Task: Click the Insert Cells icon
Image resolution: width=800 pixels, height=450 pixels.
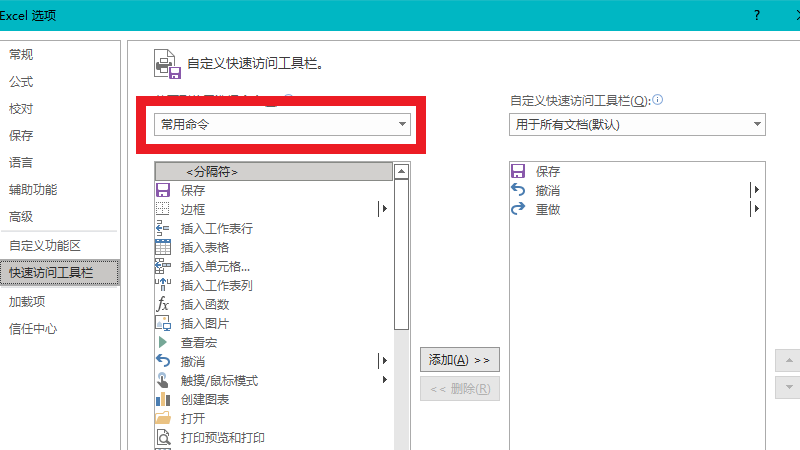Action: pos(163,266)
